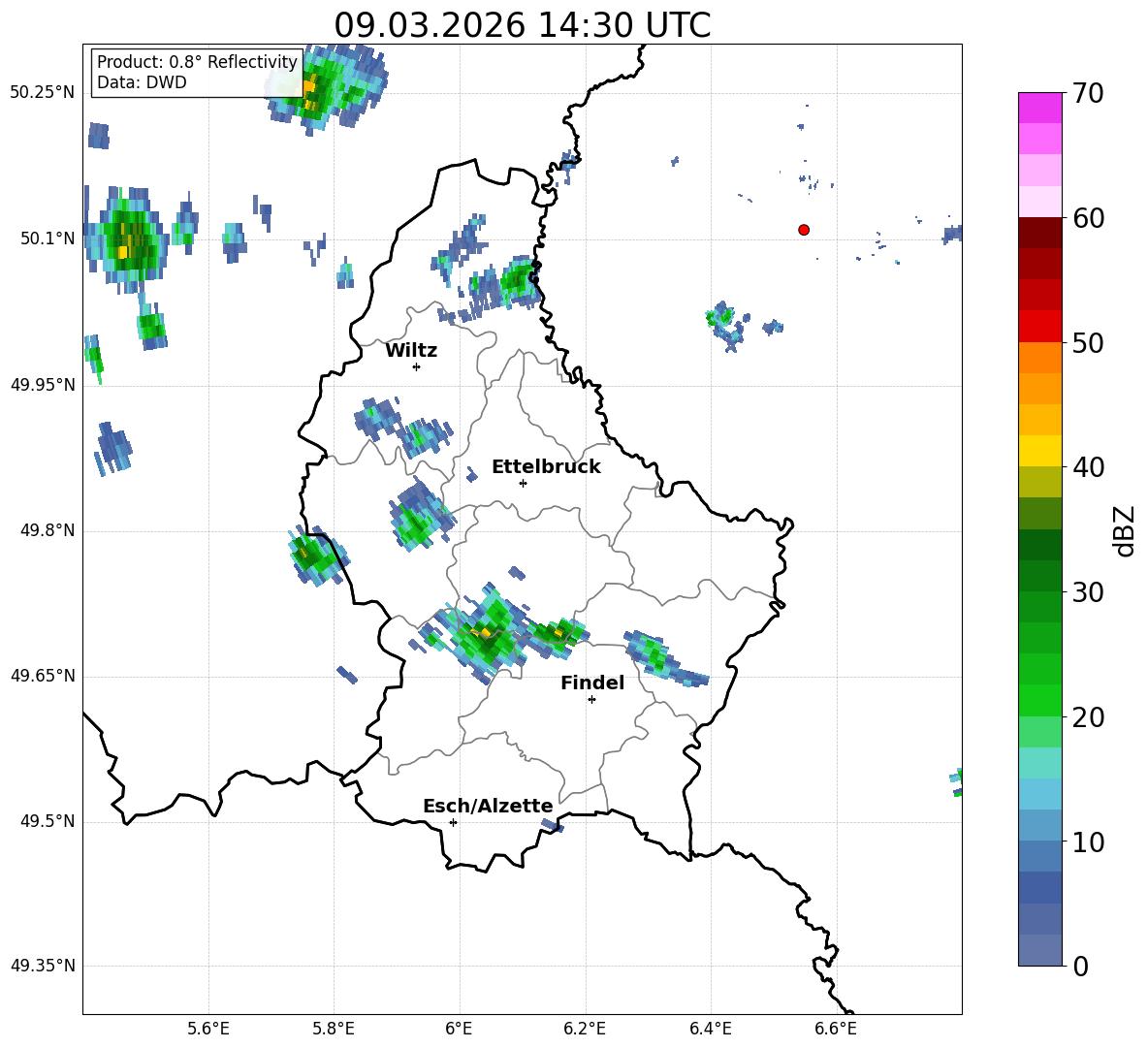Click the Ettelbruck place name label
The image size is (1148, 1048).
tap(546, 467)
